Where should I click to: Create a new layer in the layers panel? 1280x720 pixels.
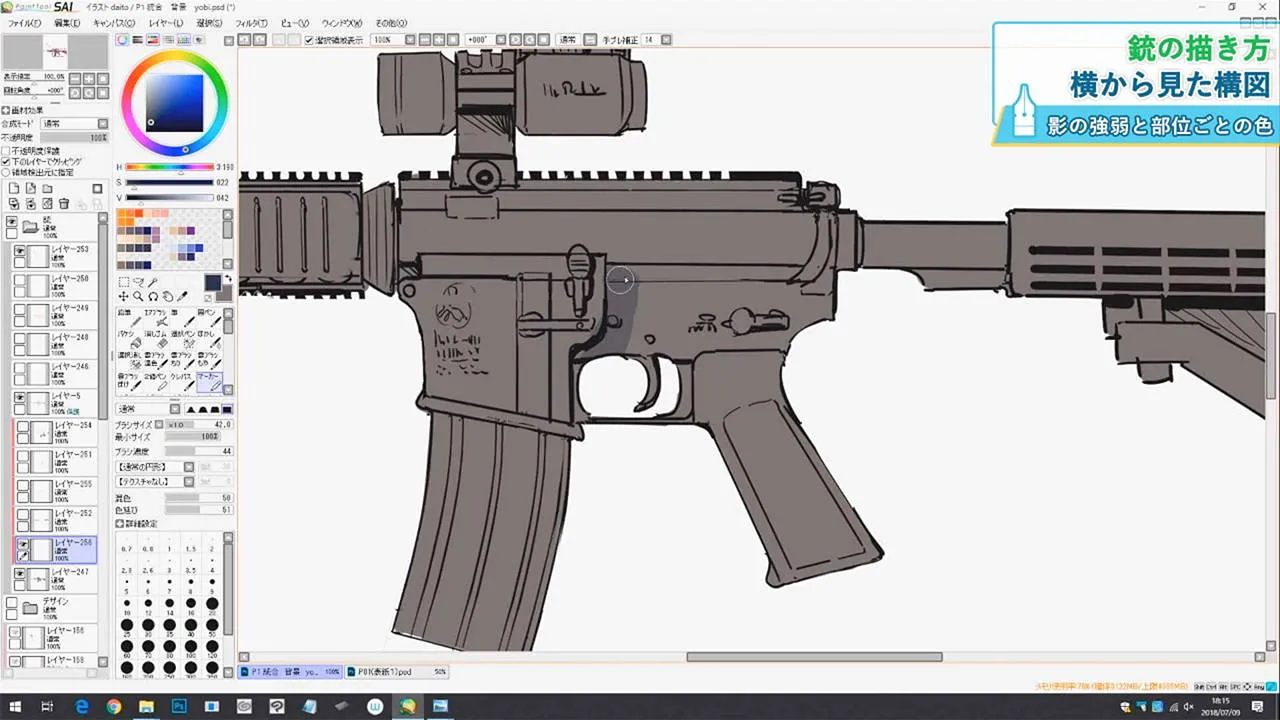coord(14,188)
